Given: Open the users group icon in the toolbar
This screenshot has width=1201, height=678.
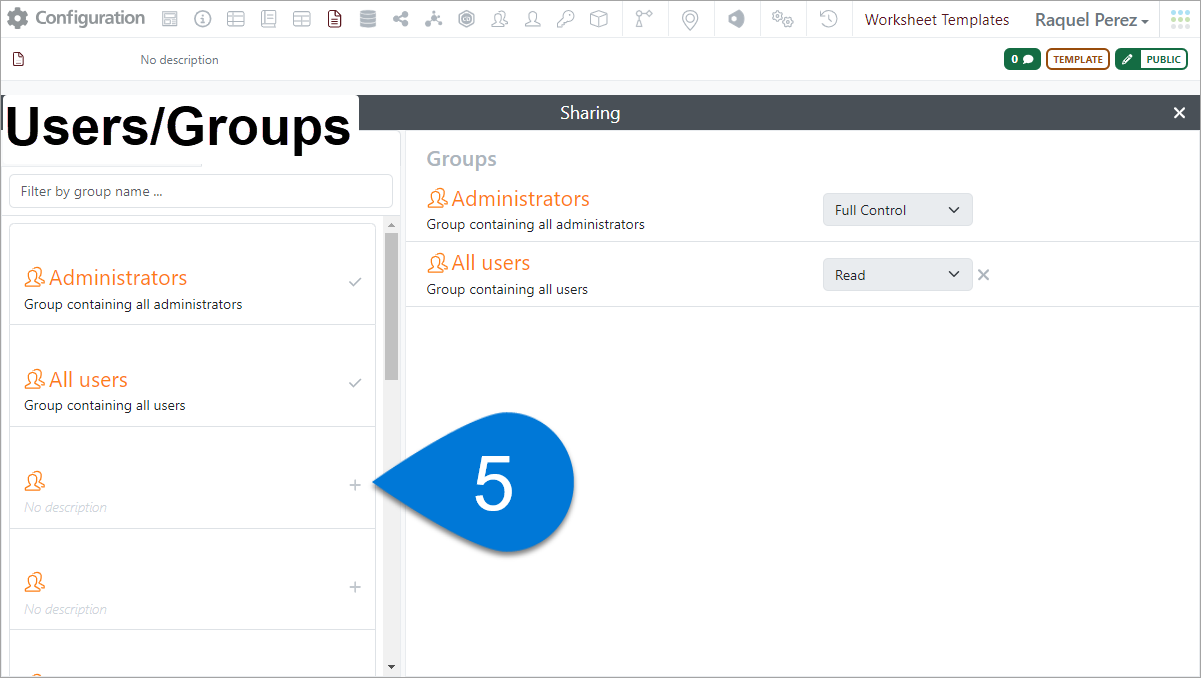Looking at the screenshot, I should [x=499, y=18].
